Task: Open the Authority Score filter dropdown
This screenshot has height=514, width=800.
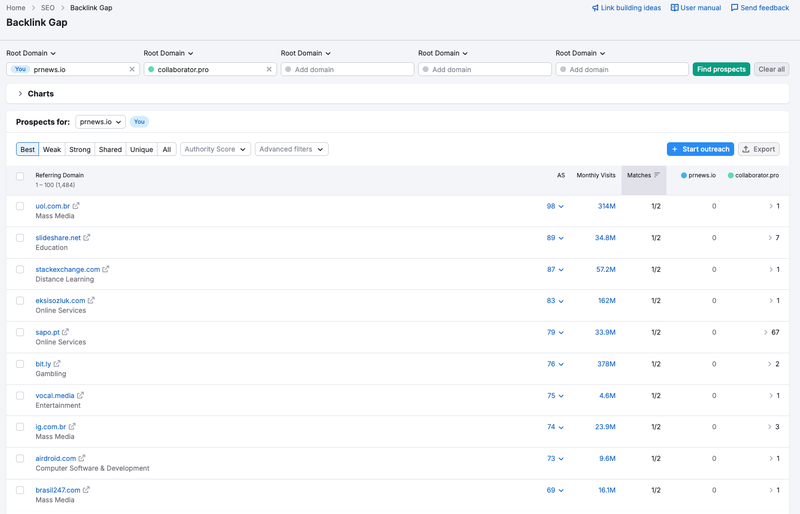Action: pyautogui.click(x=215, y=149)
